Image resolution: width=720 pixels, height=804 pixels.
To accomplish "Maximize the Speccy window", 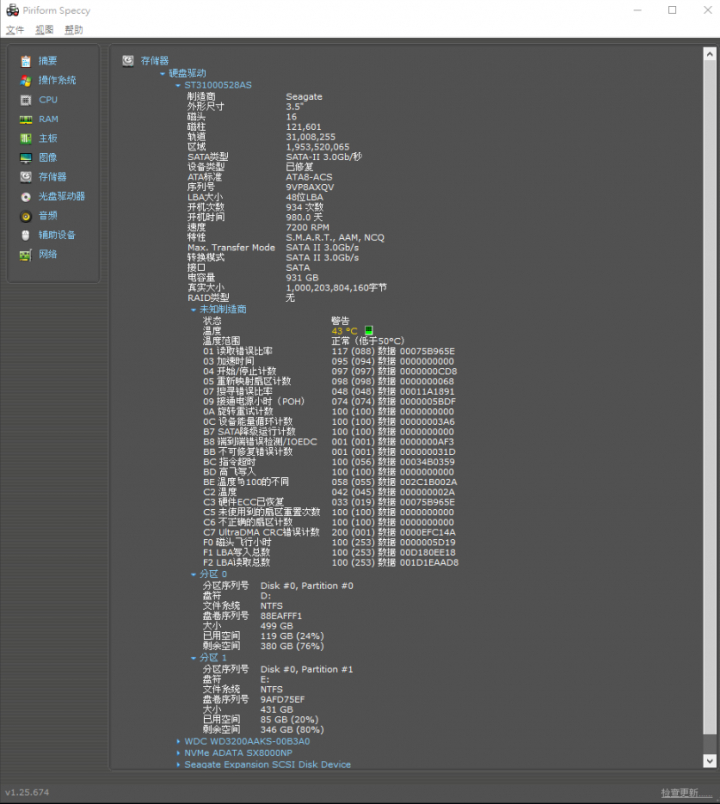I will click(672, 10).
